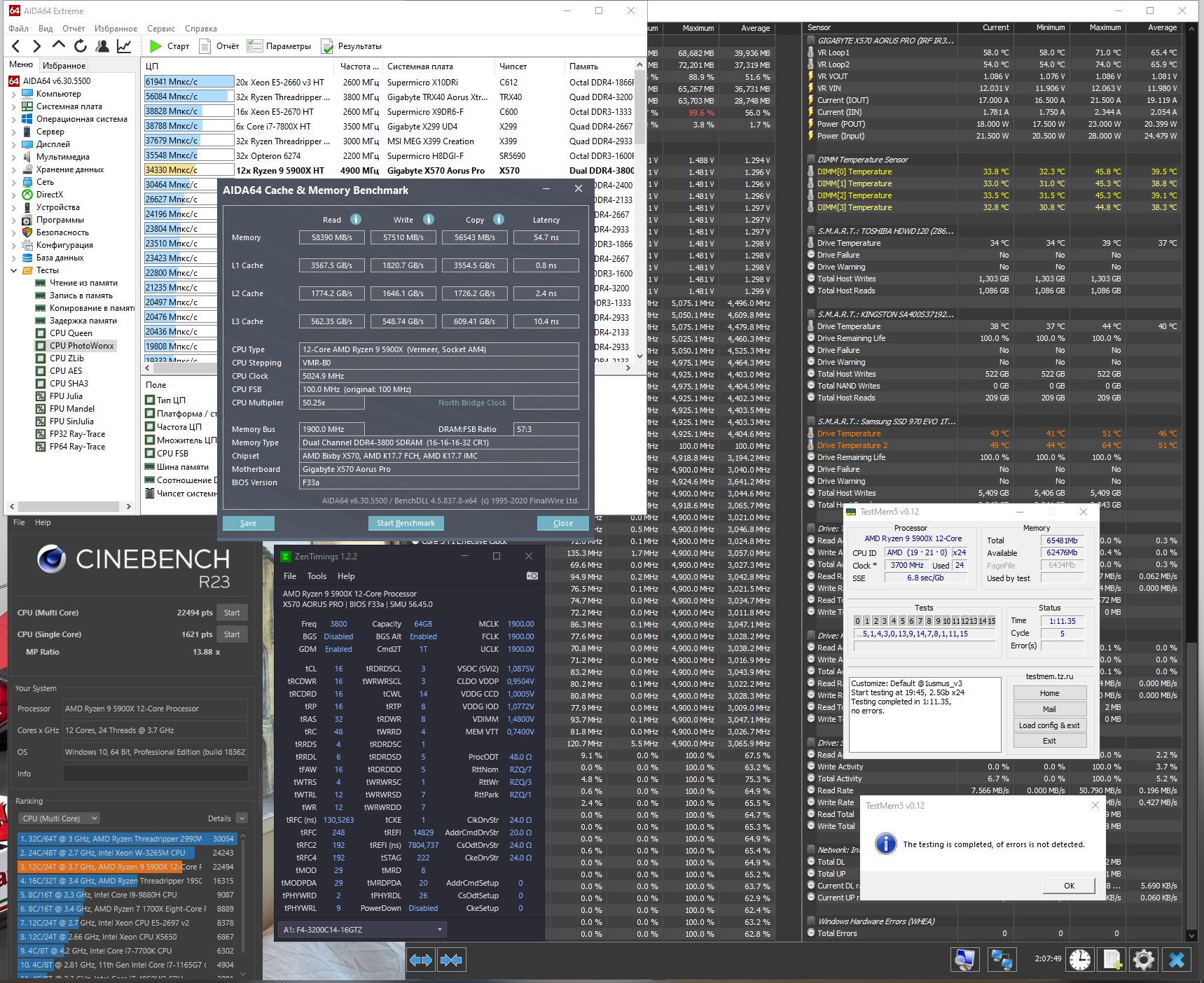Click the HWiNFO clock reset icon
Screen dimensions: 1204x983
coord(1079,959)
